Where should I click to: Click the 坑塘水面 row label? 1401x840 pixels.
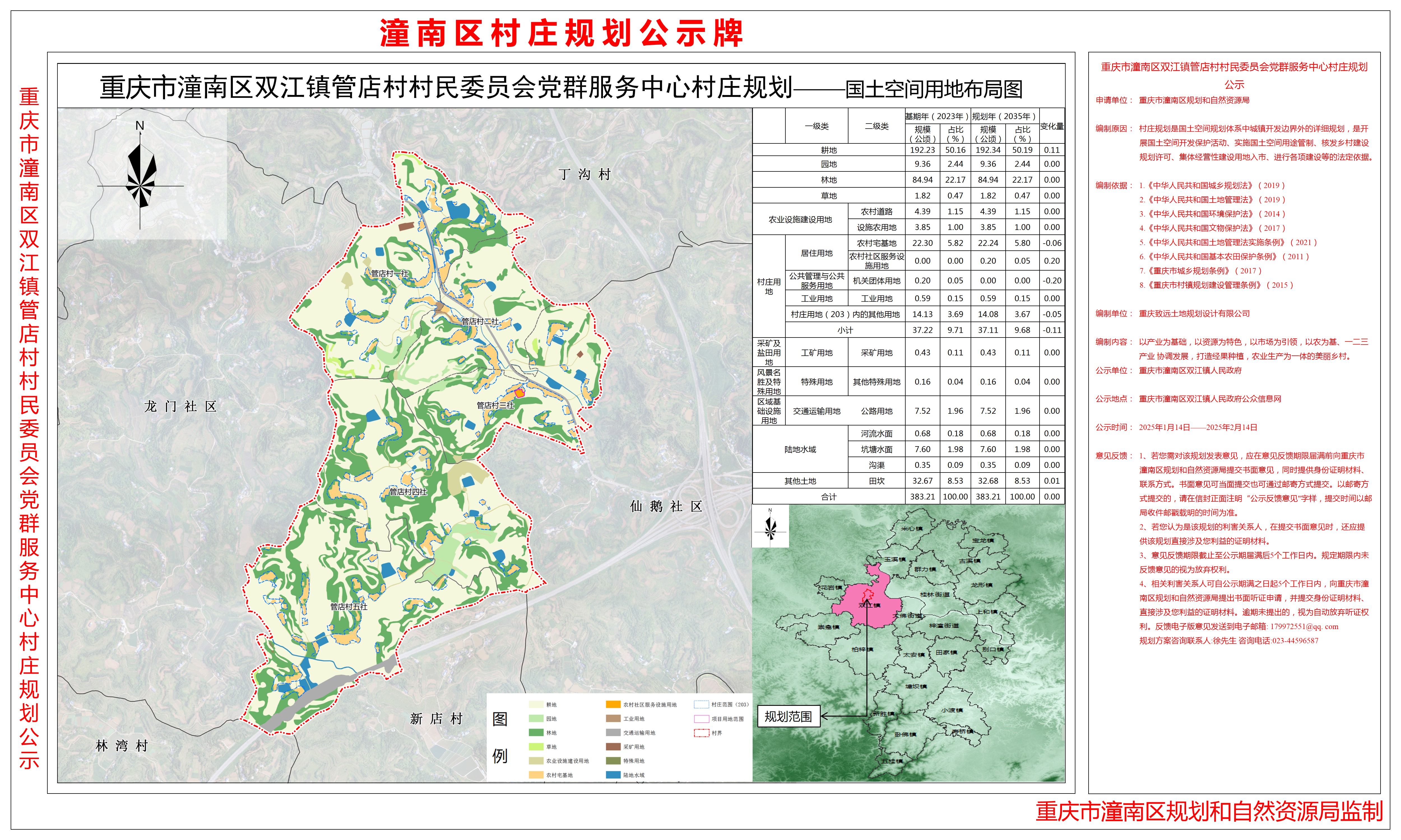point(877,450)
